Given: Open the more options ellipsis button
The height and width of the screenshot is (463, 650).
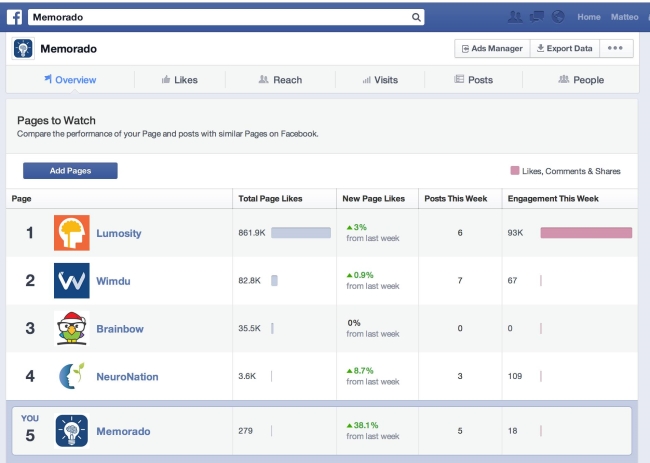Looking at the screenshot, I should (x=616, y=48).
